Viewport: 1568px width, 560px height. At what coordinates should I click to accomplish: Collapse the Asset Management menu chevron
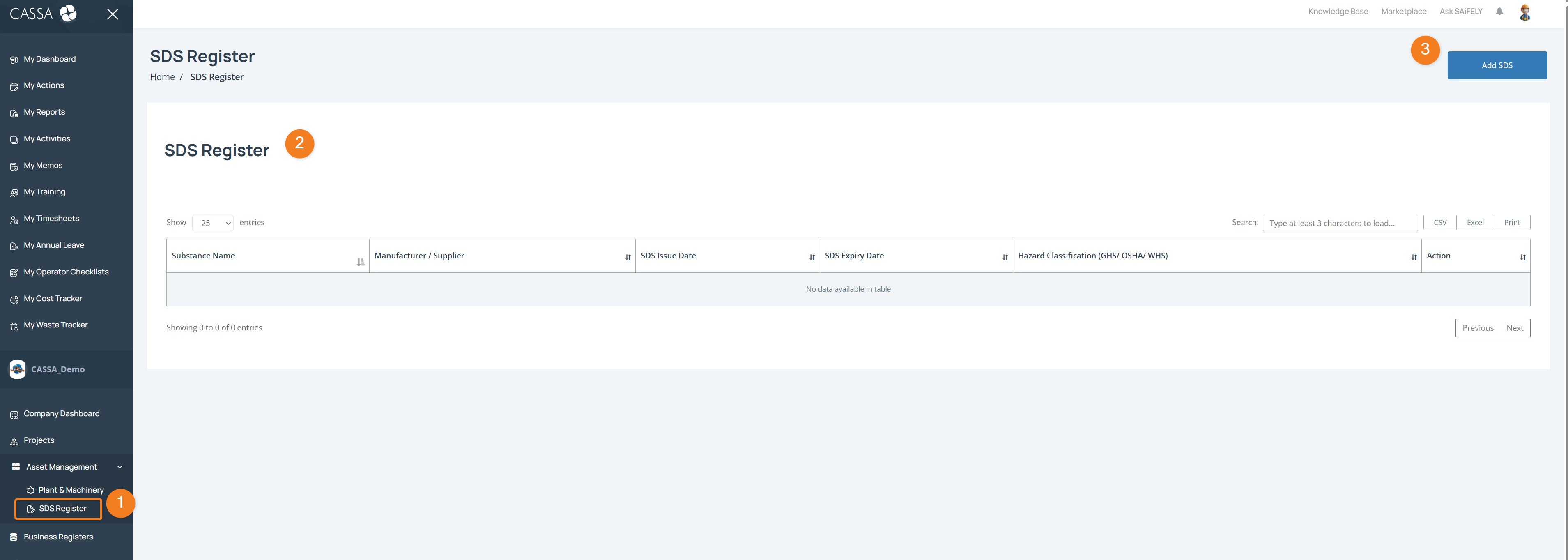(x=120, y=467)
